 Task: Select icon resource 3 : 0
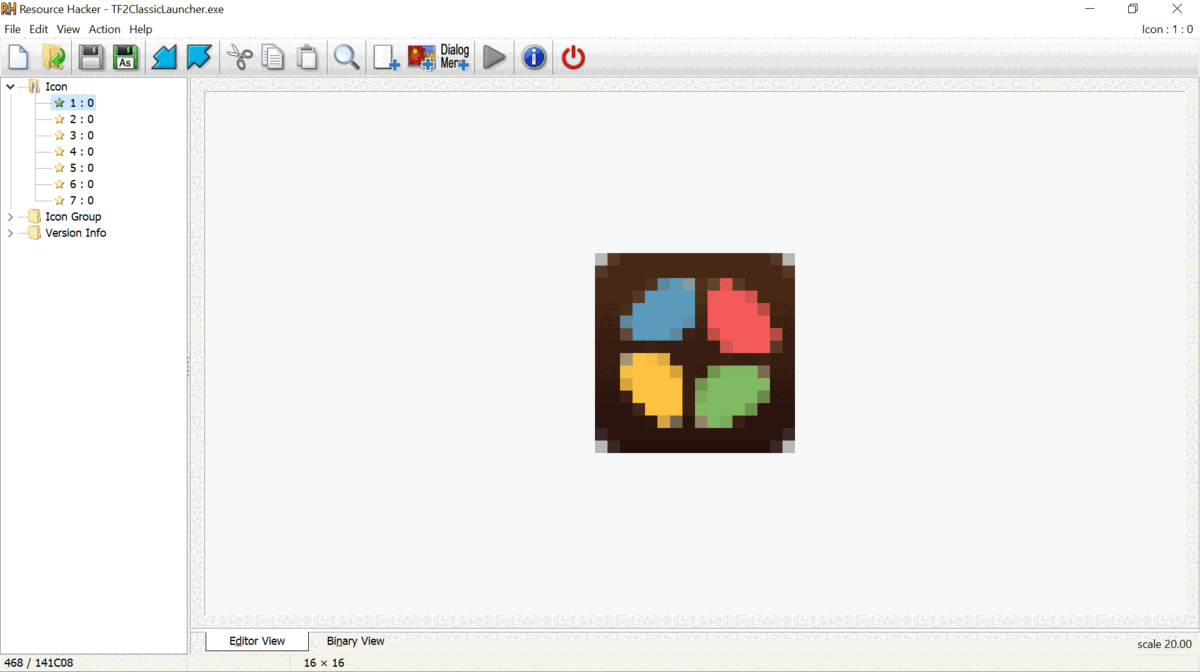[x=74, y=136]
